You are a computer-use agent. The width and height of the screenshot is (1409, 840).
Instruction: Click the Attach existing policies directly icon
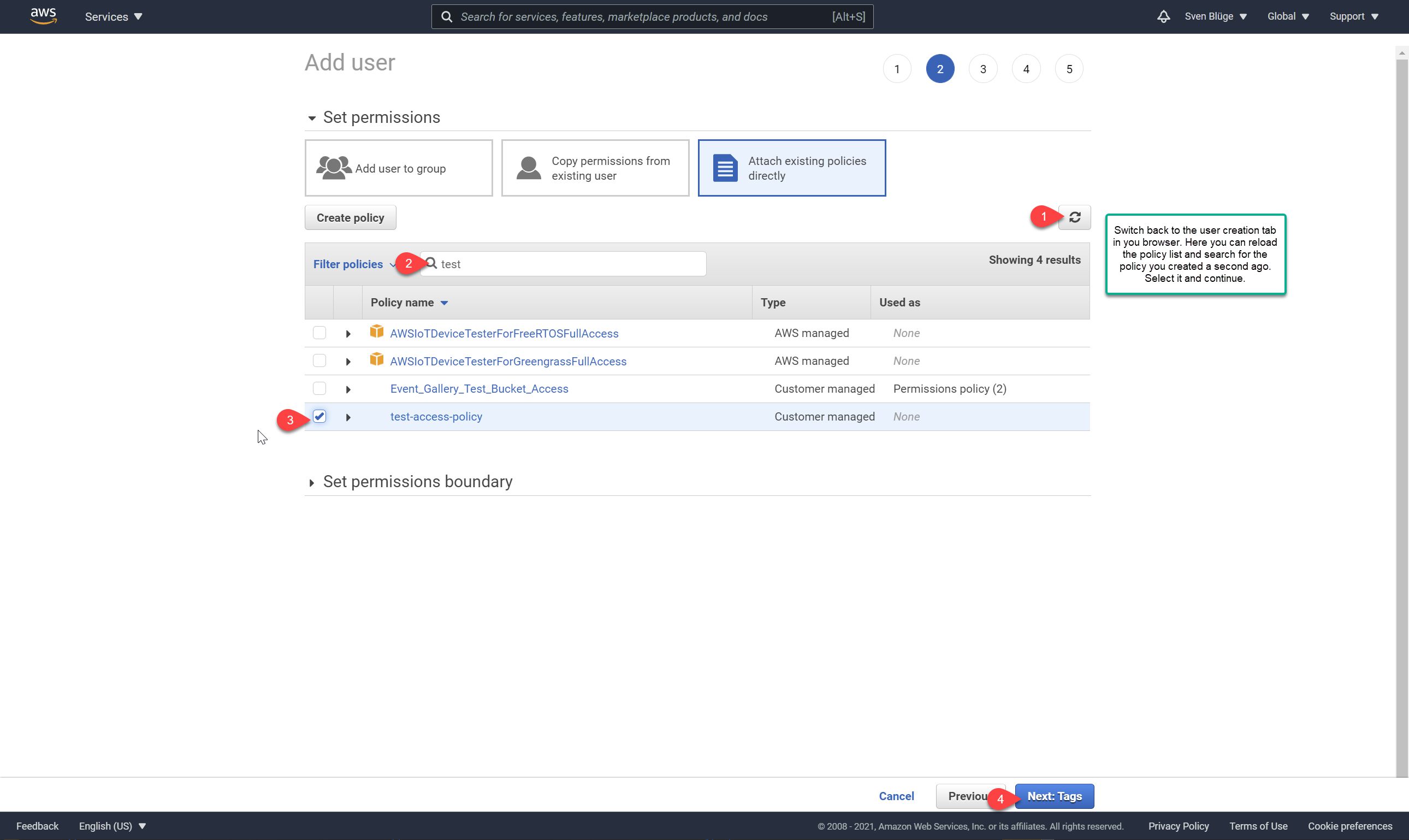[x=725, y=168]
